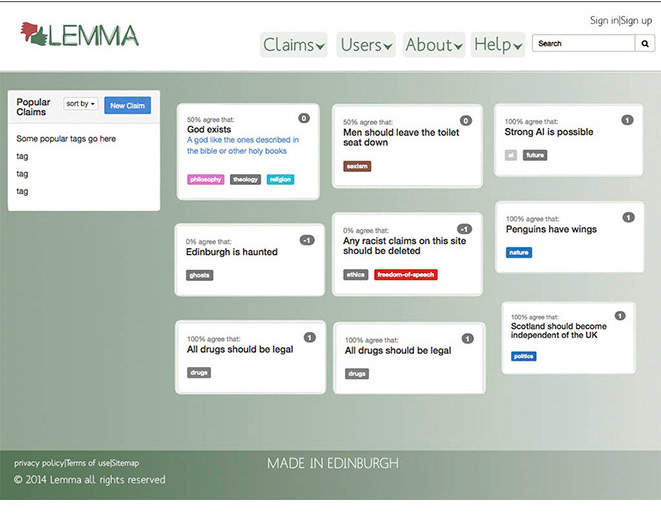Open the Strong AI is possible claim
The width and height of the screenshot is (661, 517).
pyautogui.click(x=549, y=132)
